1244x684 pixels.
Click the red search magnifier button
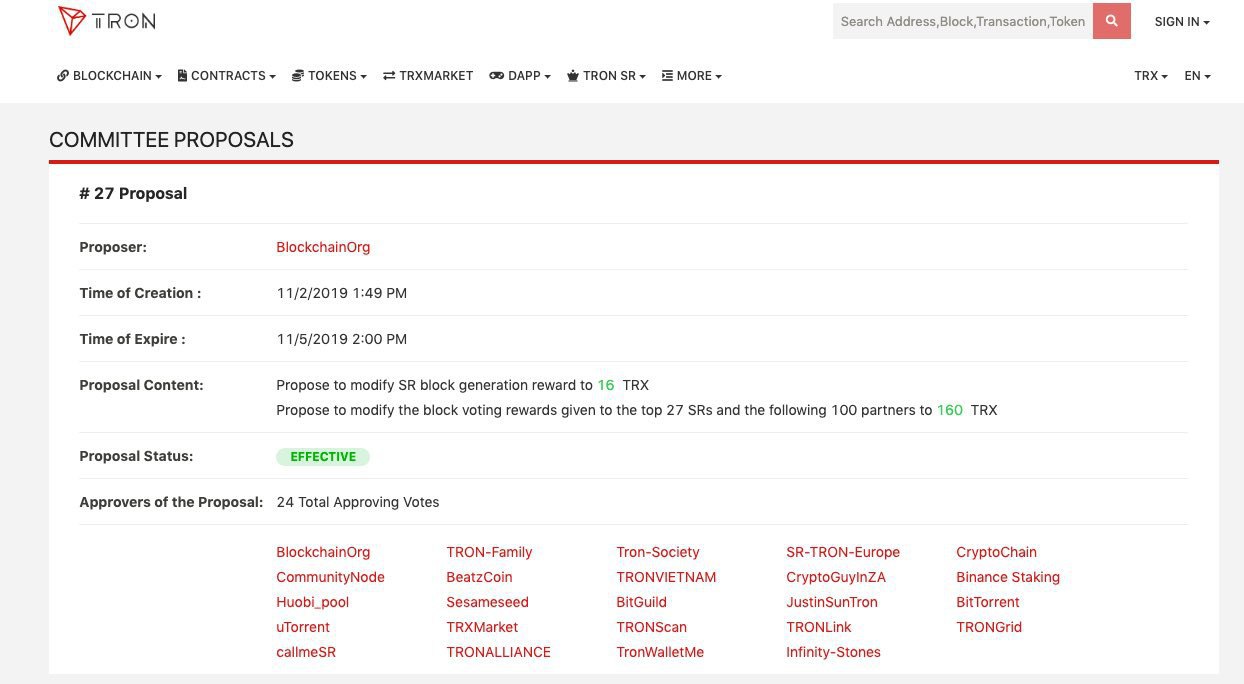point(1111,21)
